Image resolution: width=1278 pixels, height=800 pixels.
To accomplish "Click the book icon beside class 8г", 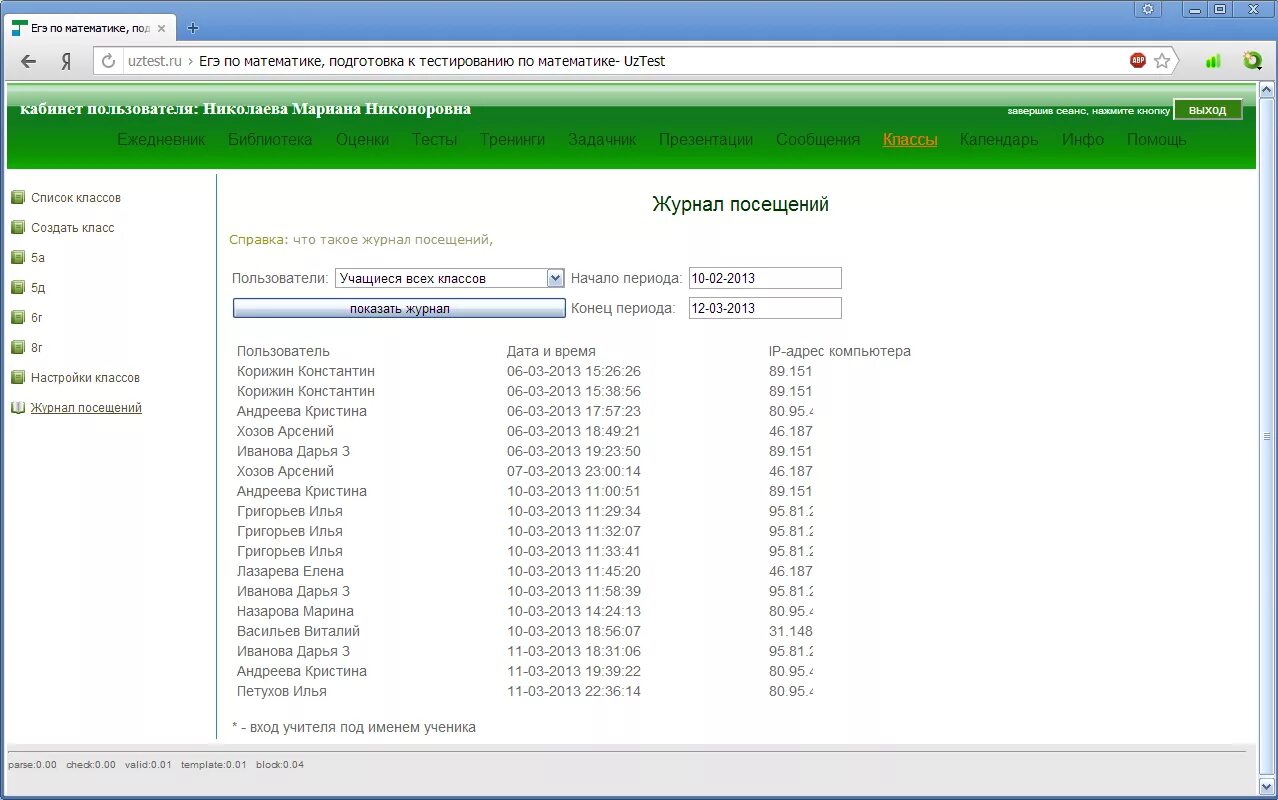I will 18,348.
